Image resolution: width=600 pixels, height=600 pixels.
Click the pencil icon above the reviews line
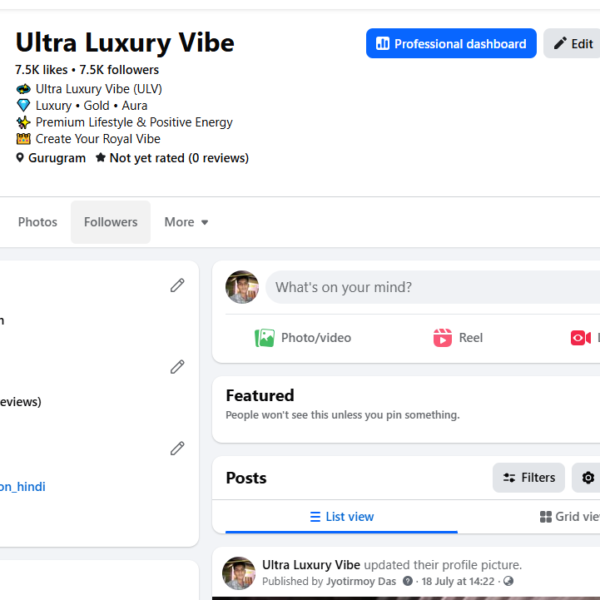(177, 367)
